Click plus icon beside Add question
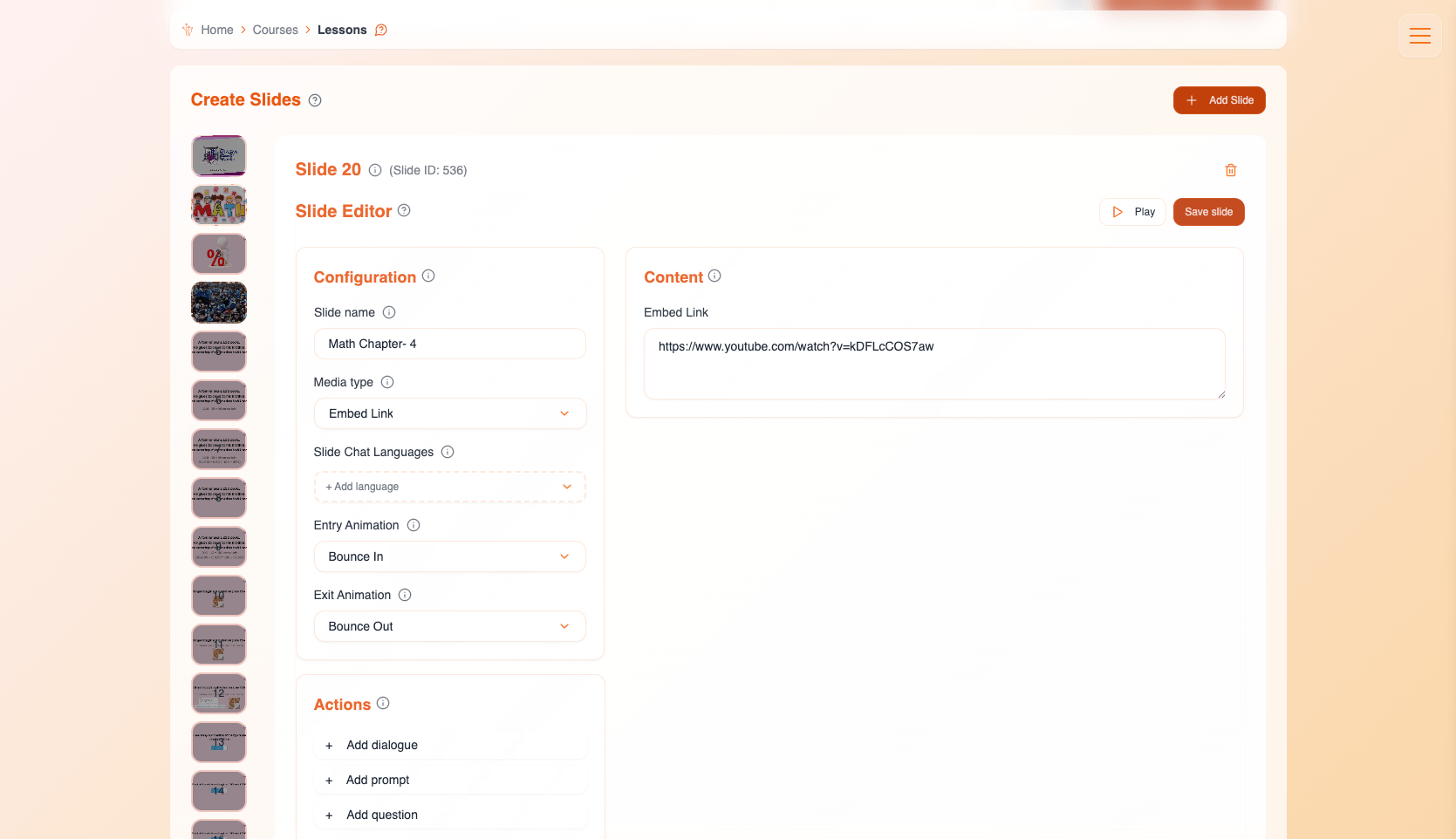The height and width of the screenshot is (839, 1456). point(329,815)
